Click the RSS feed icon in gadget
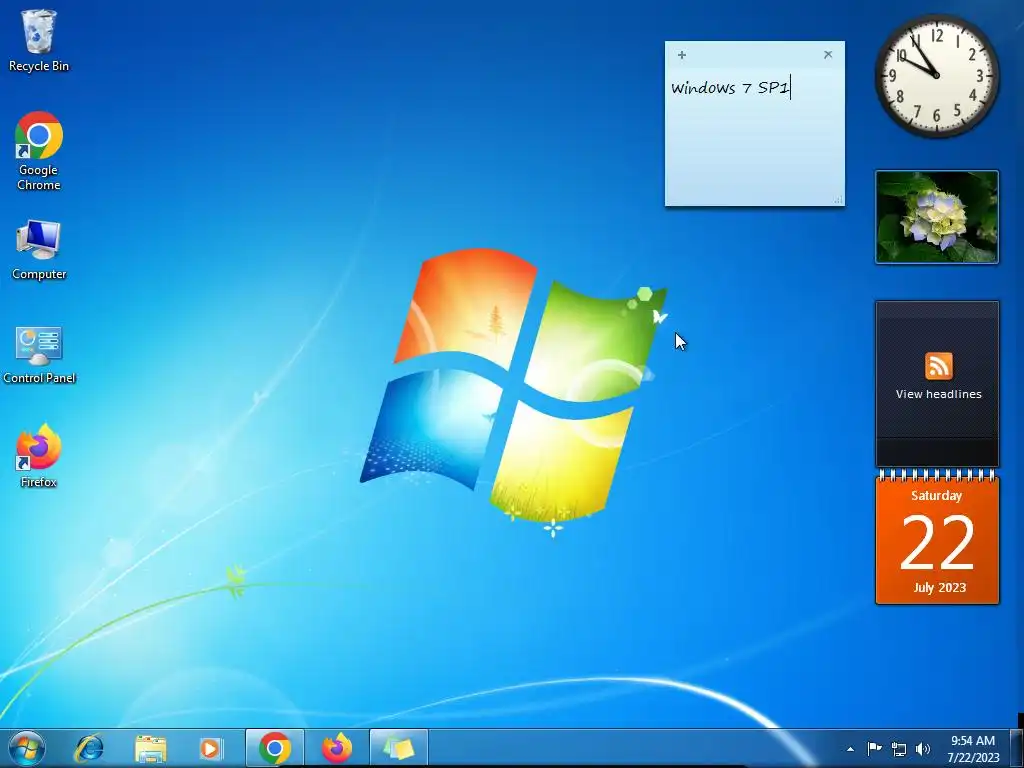The image size is (1024, 768). [x=938, y=366]
